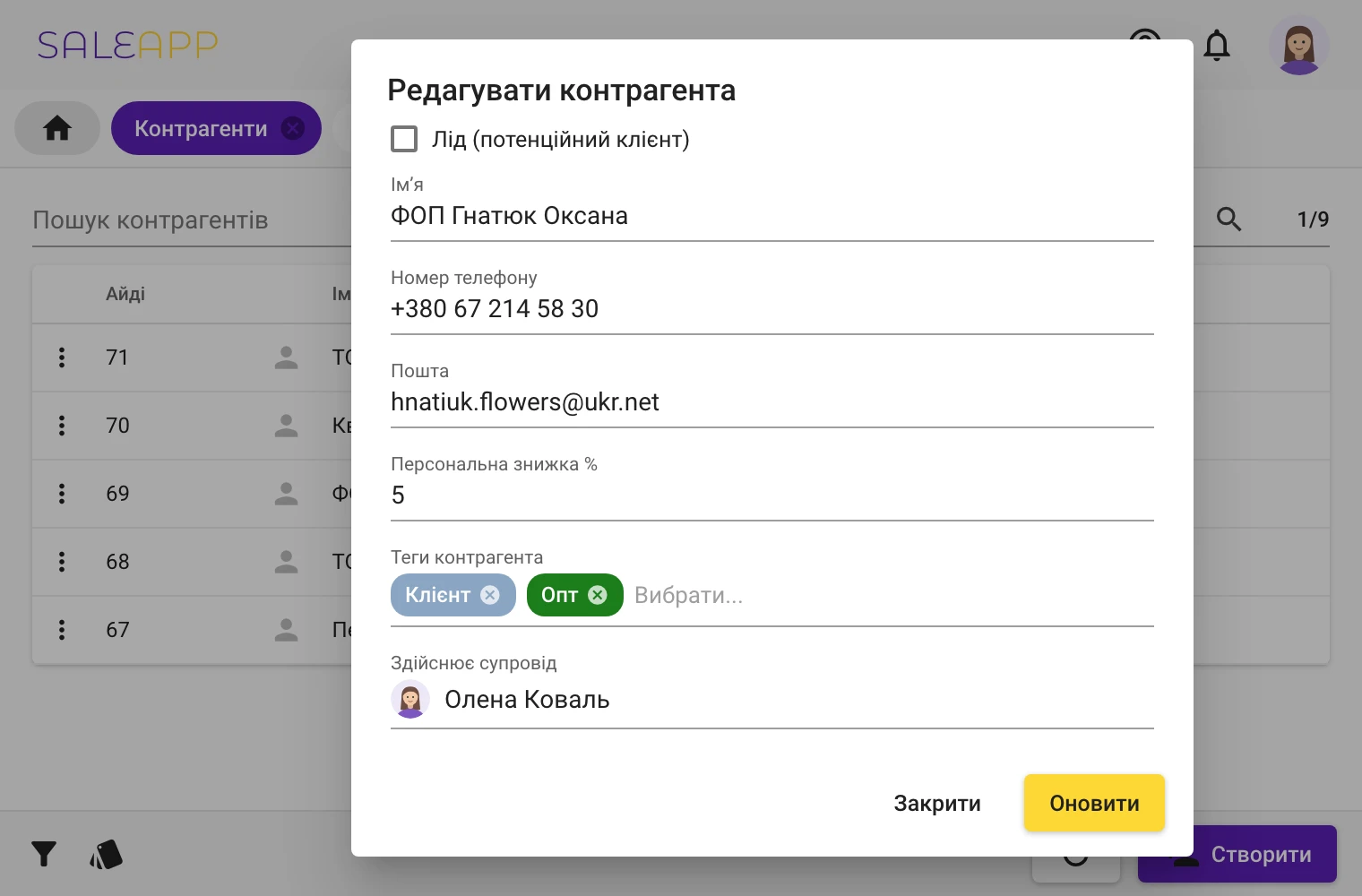Click the person icon in row 69
This screenshot has width=1362, height=896.
click(286, 494)
